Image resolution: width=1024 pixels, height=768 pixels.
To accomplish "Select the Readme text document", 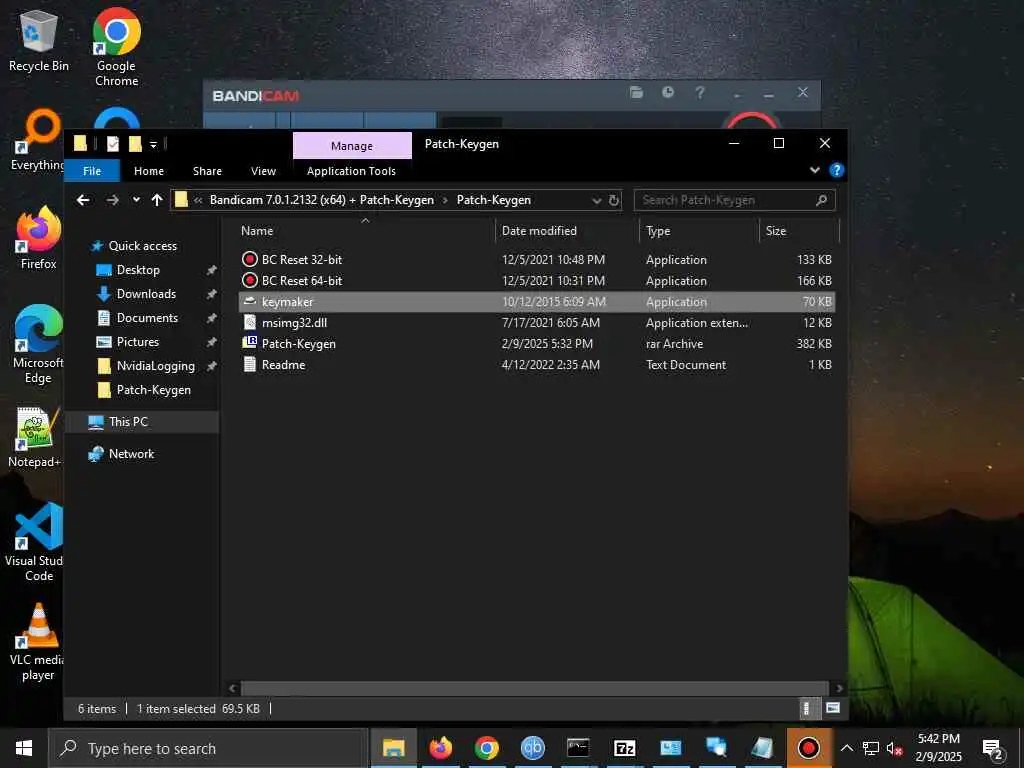I will pyautogui.click(x=537, y=364).
